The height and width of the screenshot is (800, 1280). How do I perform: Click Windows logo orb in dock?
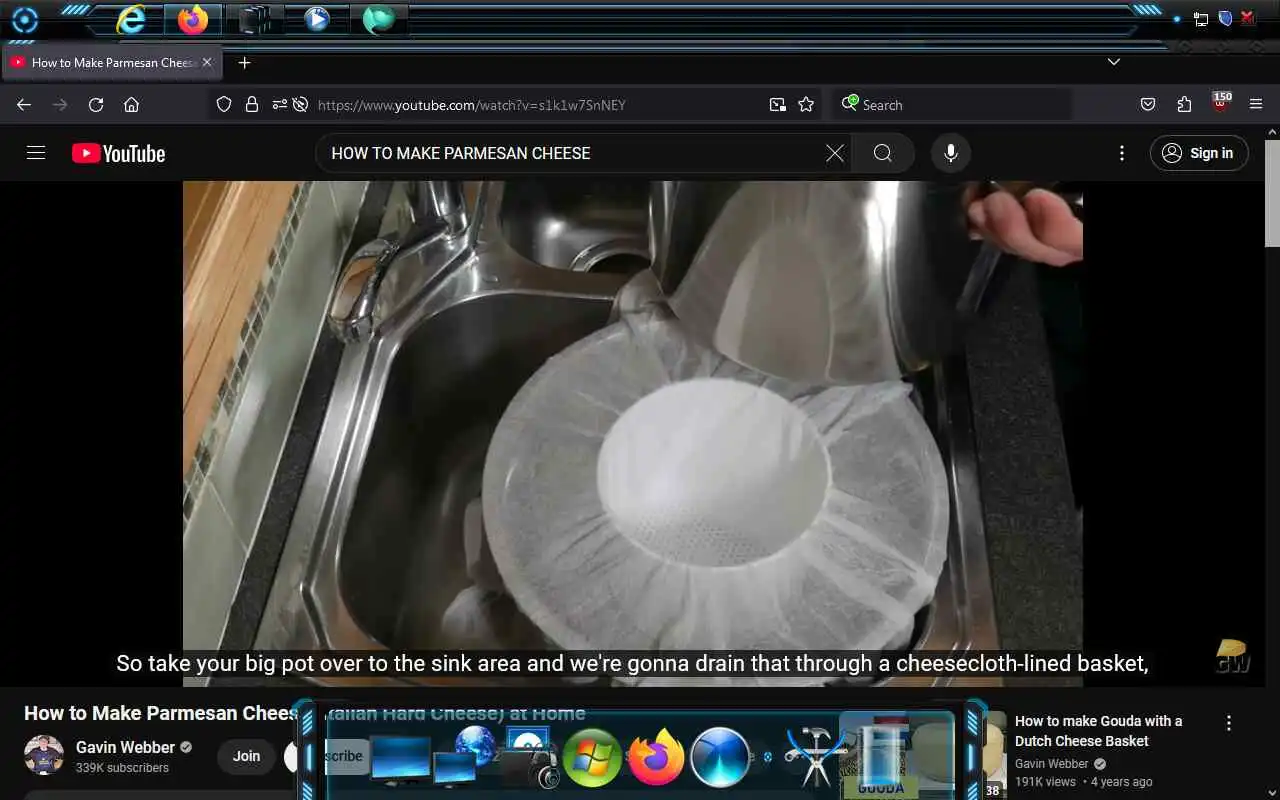coord(591,758)
